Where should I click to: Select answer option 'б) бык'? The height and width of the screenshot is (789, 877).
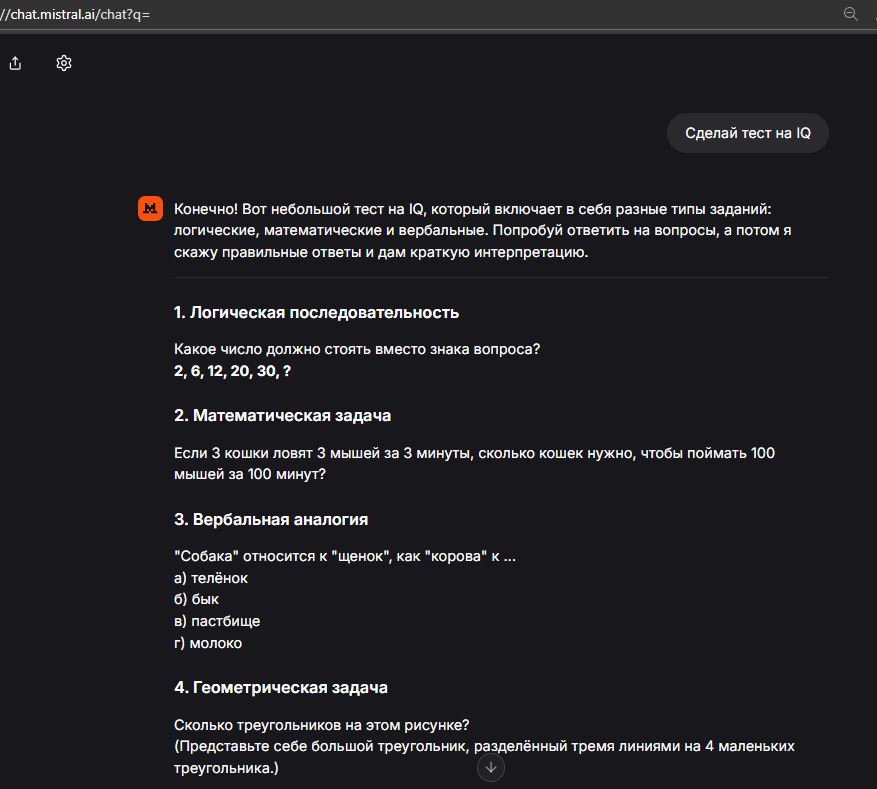[x=196, y=599]
